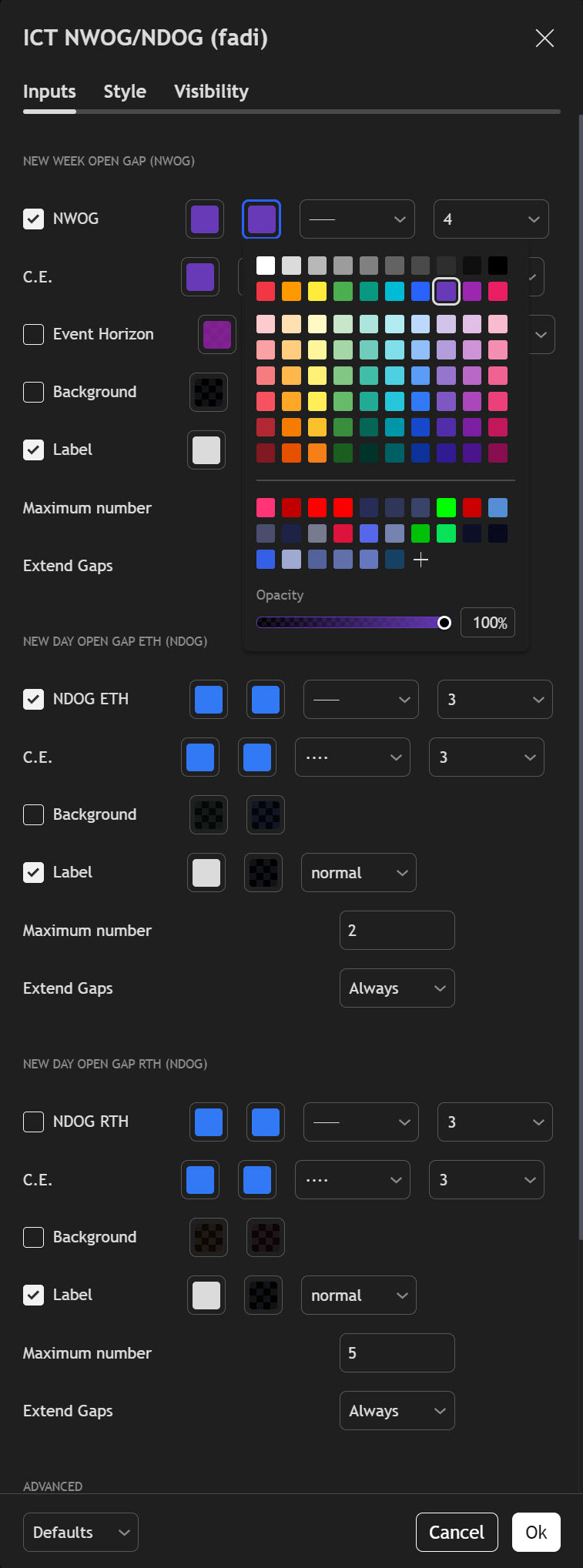Expand the Defaults dropdown
This screenshot has height=1568, width=583.
tap(81, 1532)
